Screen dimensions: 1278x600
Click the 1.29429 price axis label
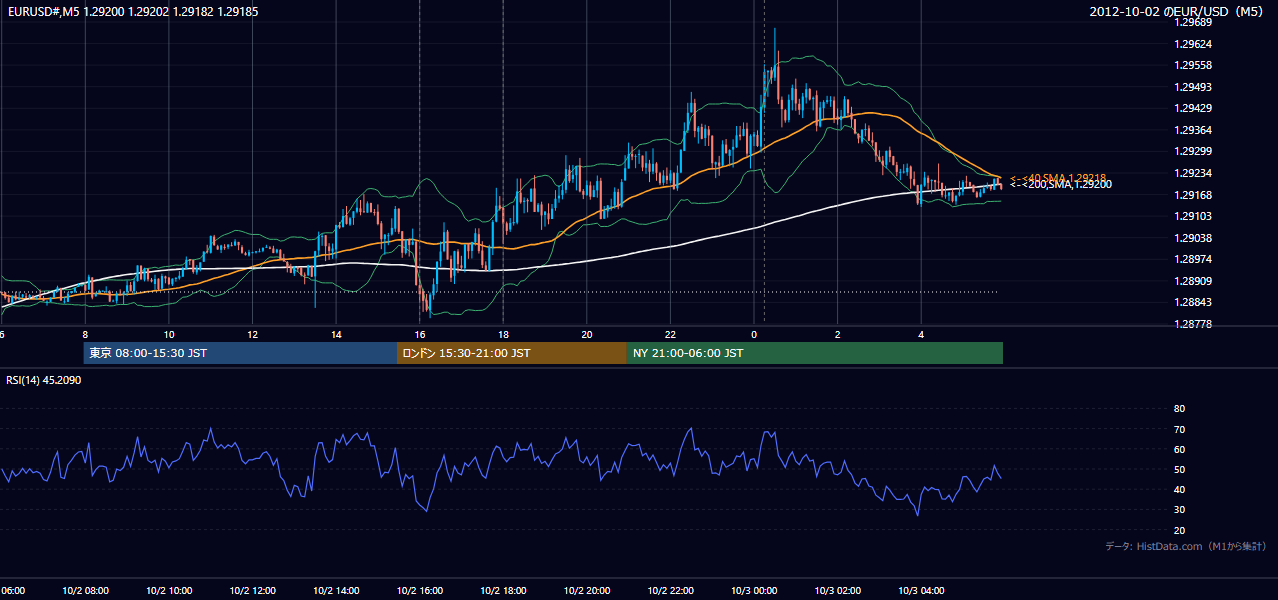pos(1194,108)
